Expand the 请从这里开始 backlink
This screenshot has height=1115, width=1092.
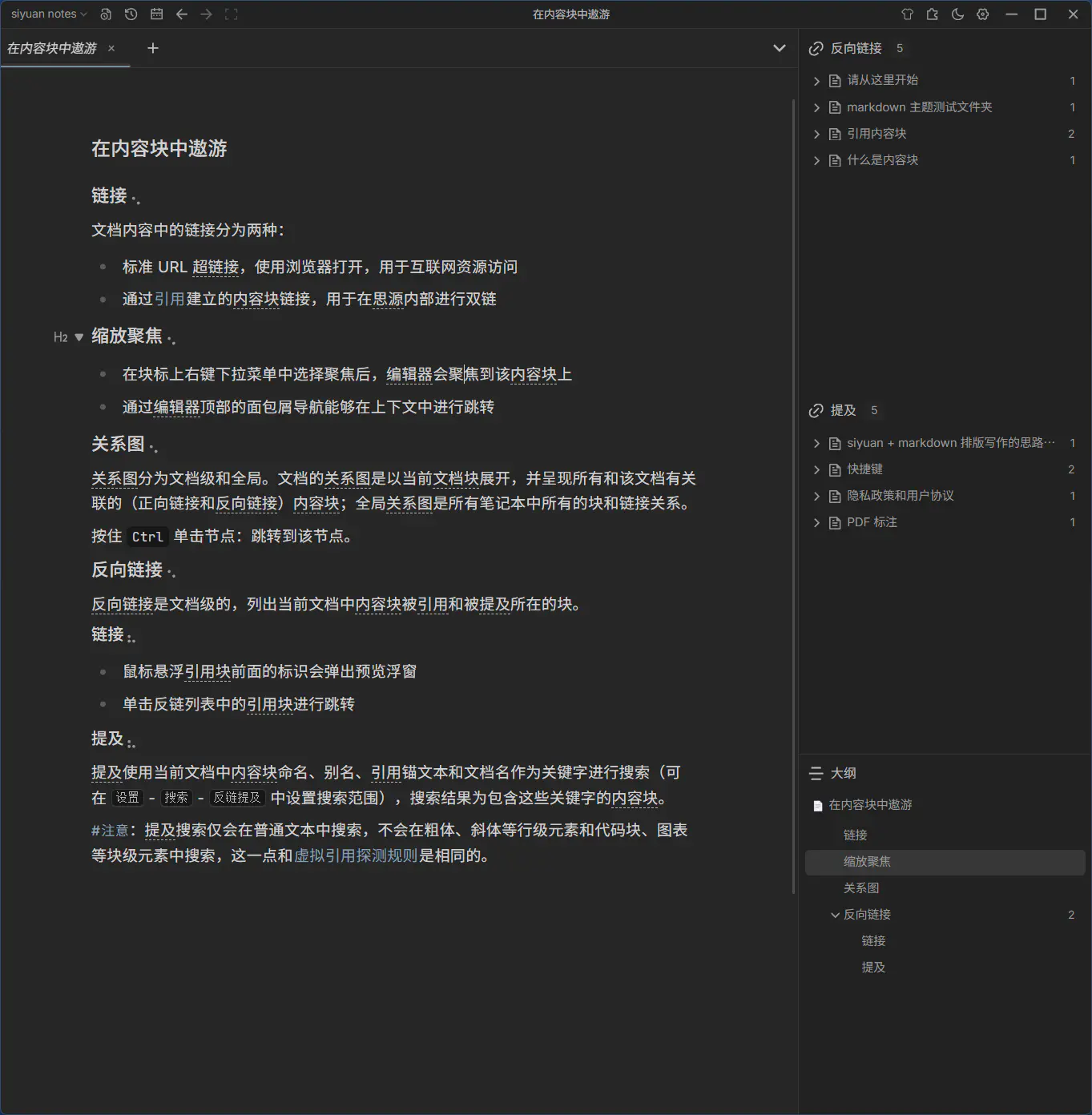click(x=816, y=81)
